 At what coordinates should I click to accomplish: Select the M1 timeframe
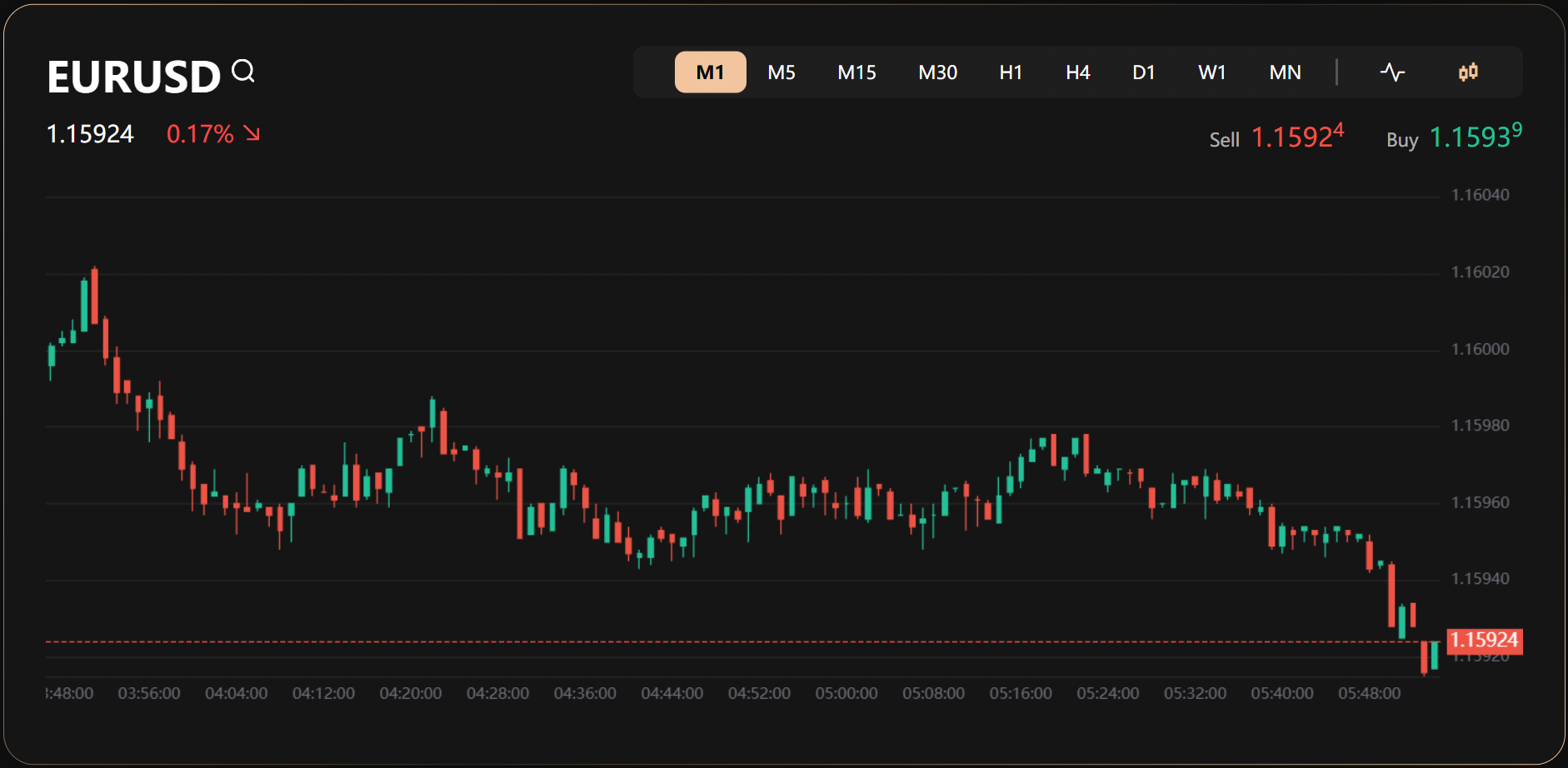point(710,72)
